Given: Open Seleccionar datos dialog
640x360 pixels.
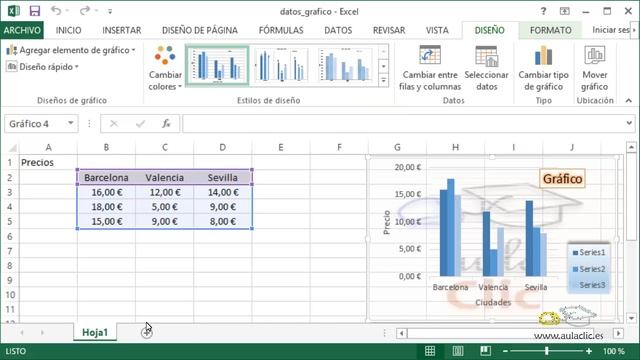Looking at the screenshot, I should point(487,68).
